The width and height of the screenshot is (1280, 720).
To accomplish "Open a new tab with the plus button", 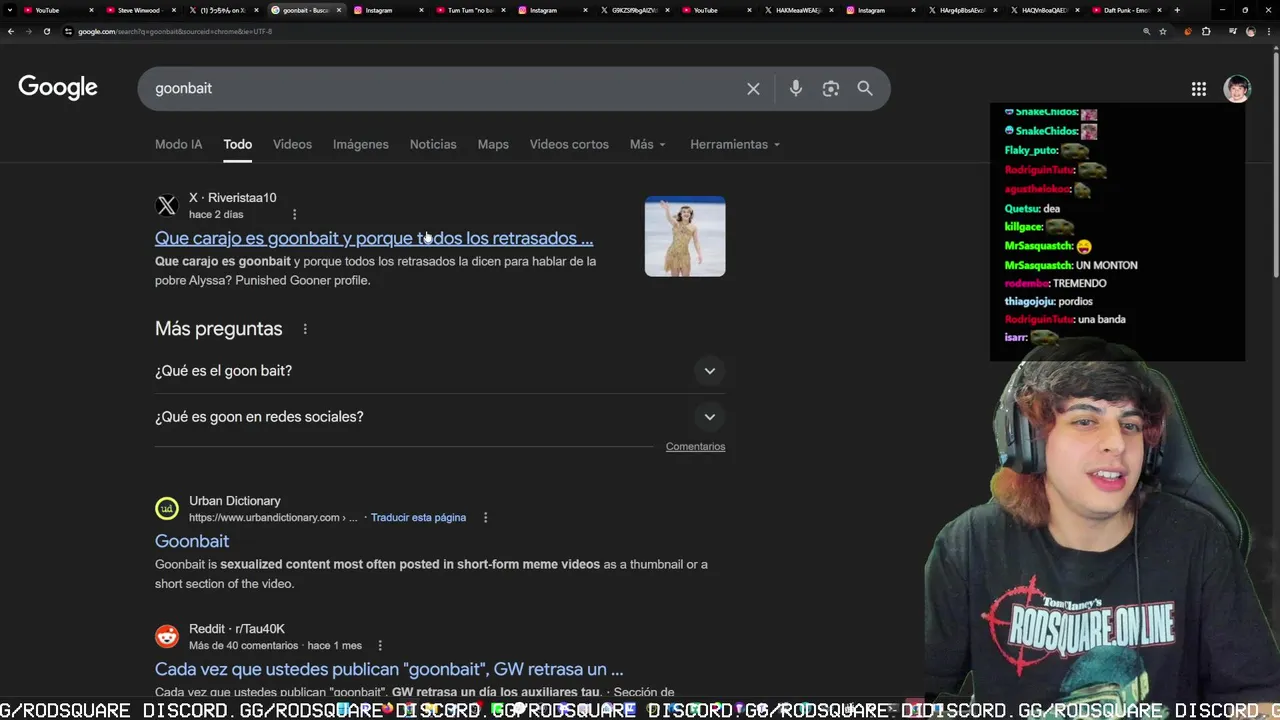I will (1177, 10).
